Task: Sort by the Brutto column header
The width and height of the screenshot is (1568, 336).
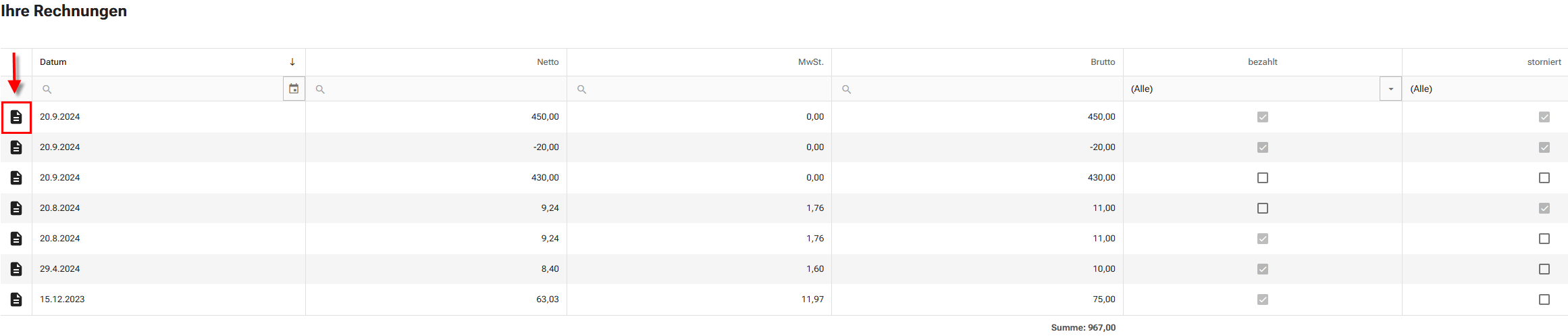Action: tap(1102, 62)
